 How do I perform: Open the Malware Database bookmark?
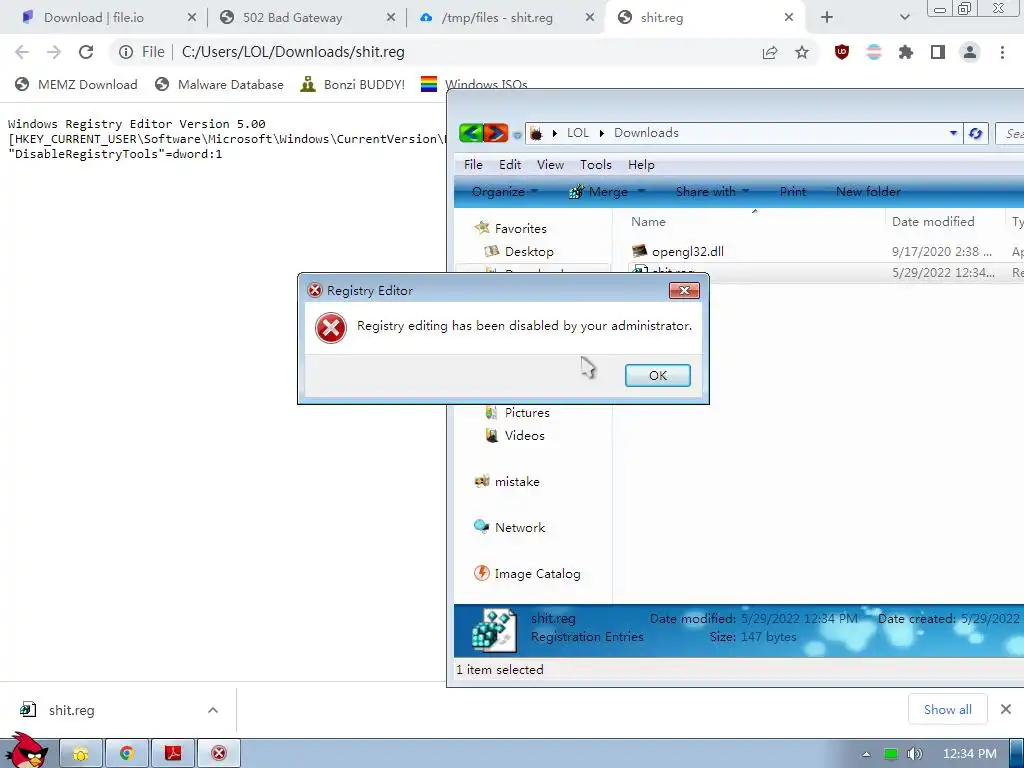click(x=219, y=84)
